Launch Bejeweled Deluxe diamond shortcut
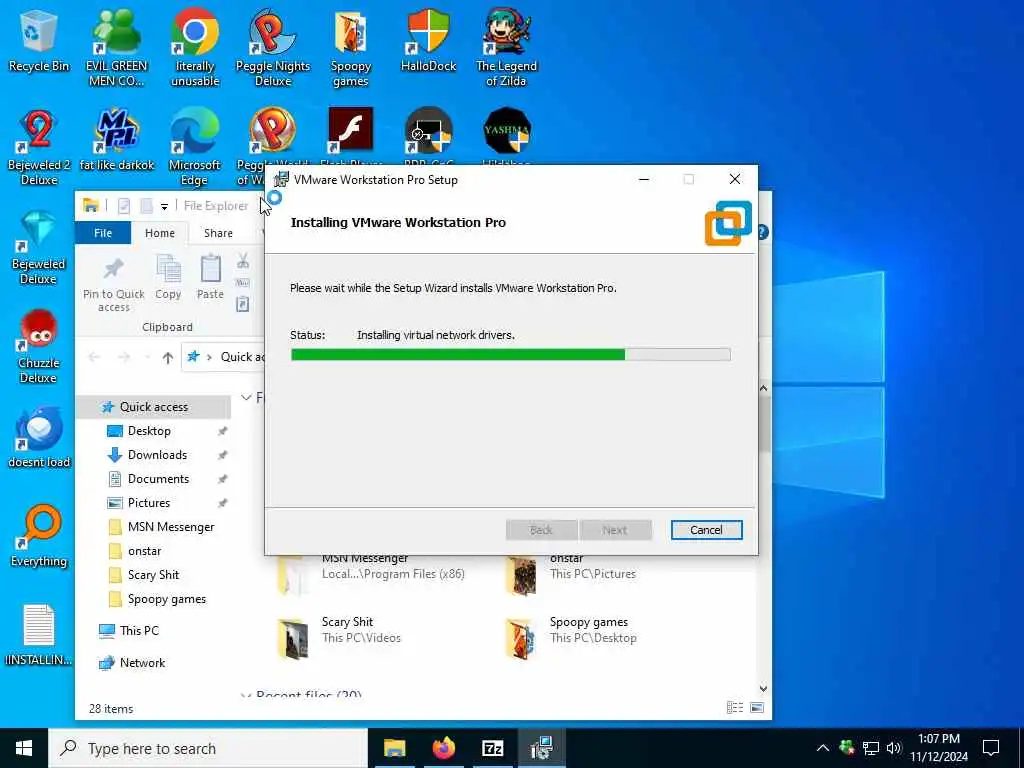This screenshot has width=1024, height=768. (39, 247)
